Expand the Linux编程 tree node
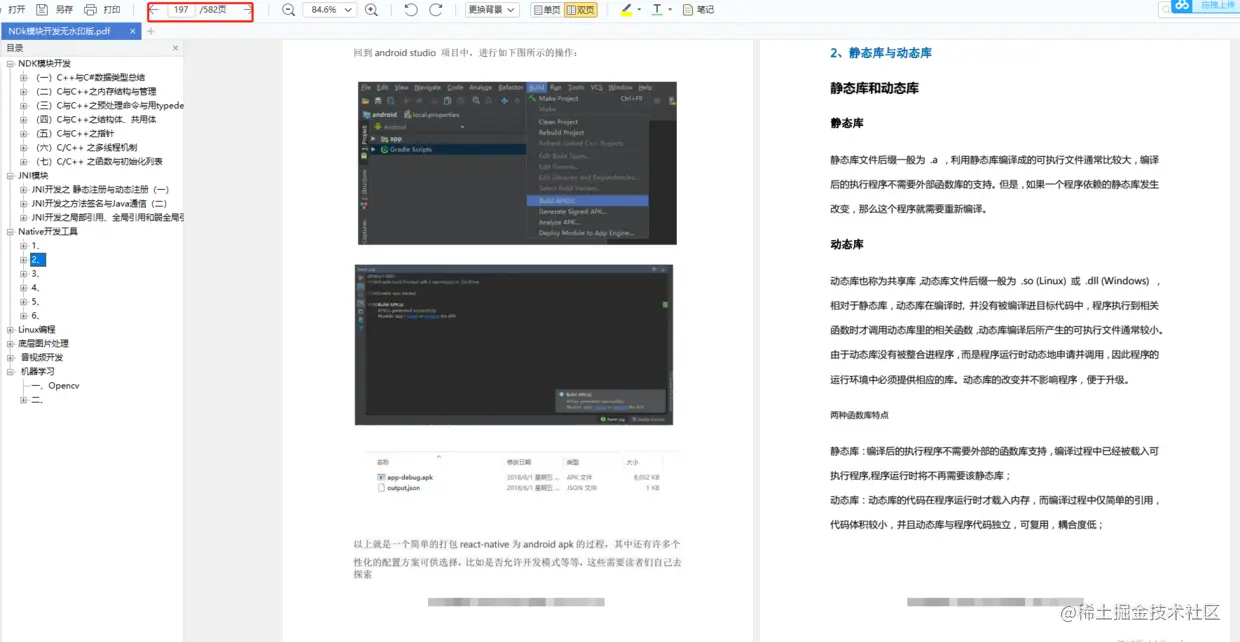 point(10,329)
